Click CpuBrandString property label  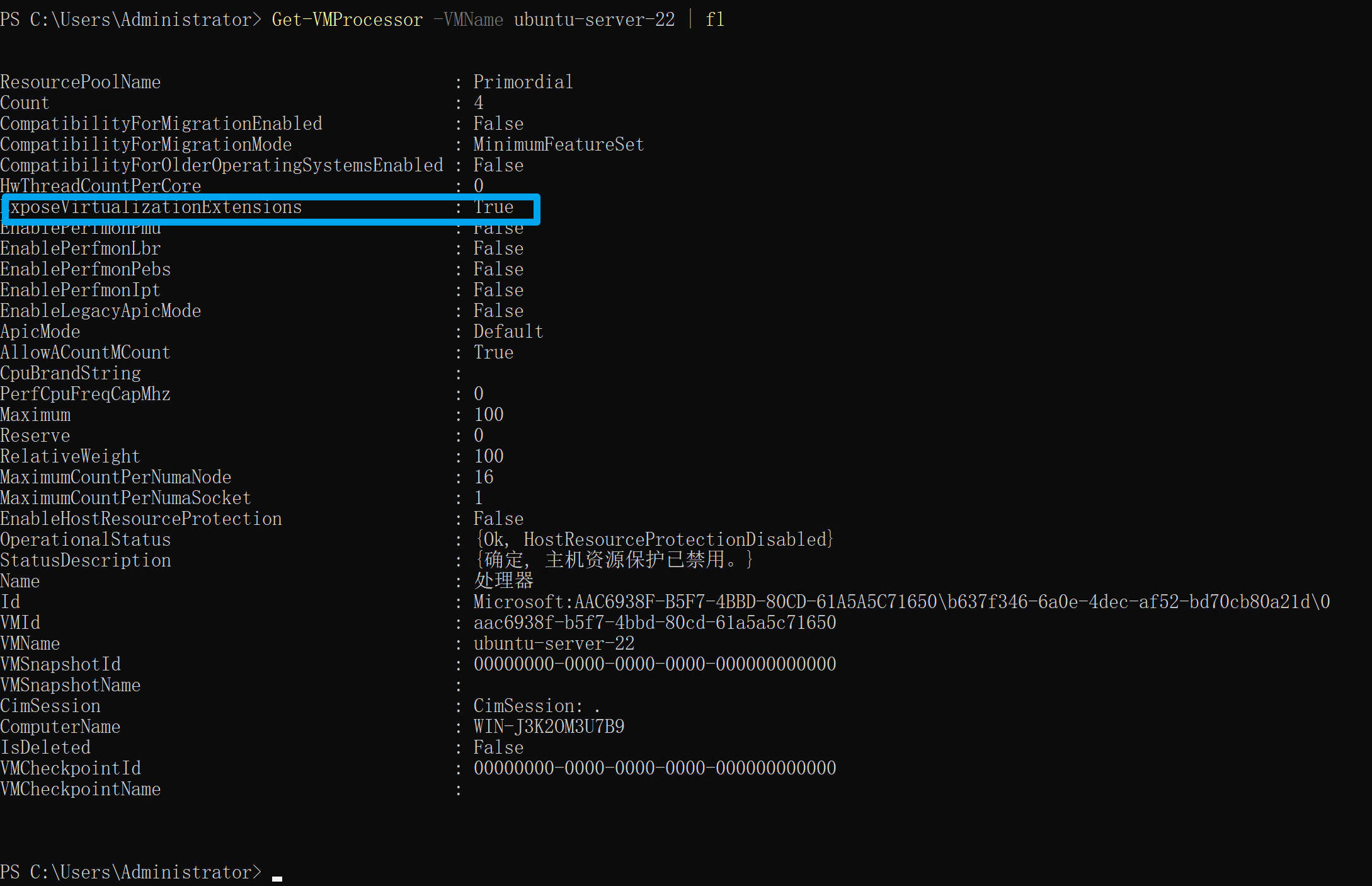(71, 373)
